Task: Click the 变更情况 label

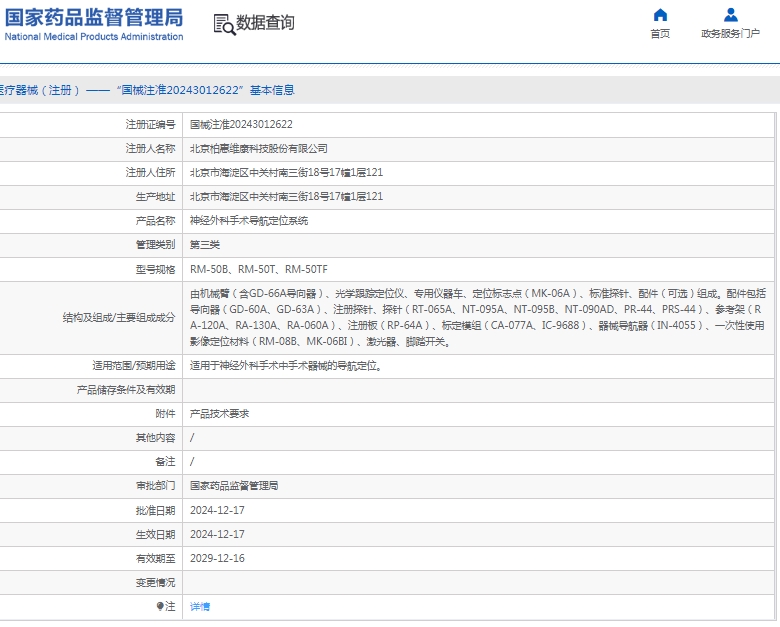Action: (155, 582)
